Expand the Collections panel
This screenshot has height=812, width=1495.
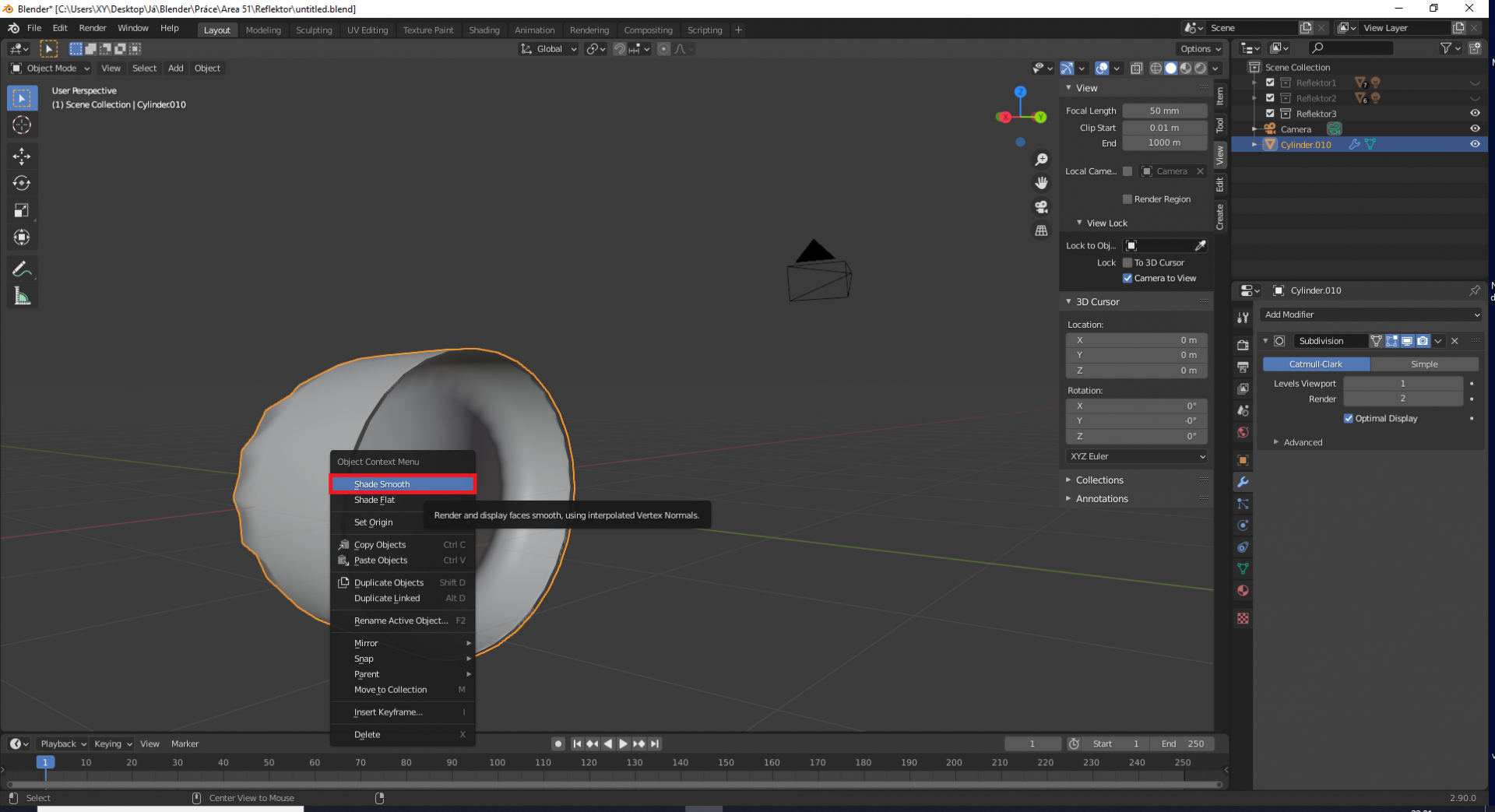click(x=1099, y=480)
